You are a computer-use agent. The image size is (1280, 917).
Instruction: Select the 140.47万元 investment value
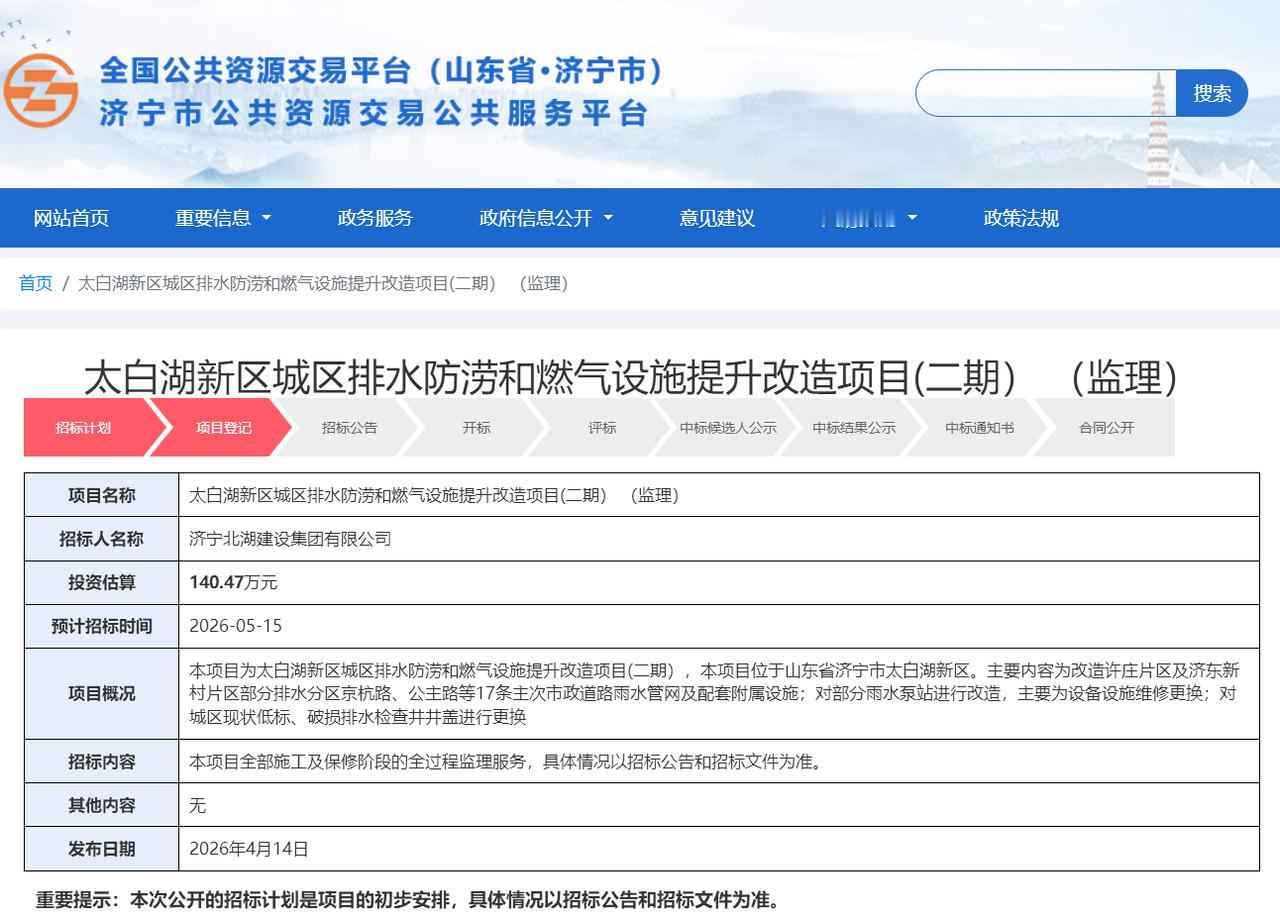233,582
